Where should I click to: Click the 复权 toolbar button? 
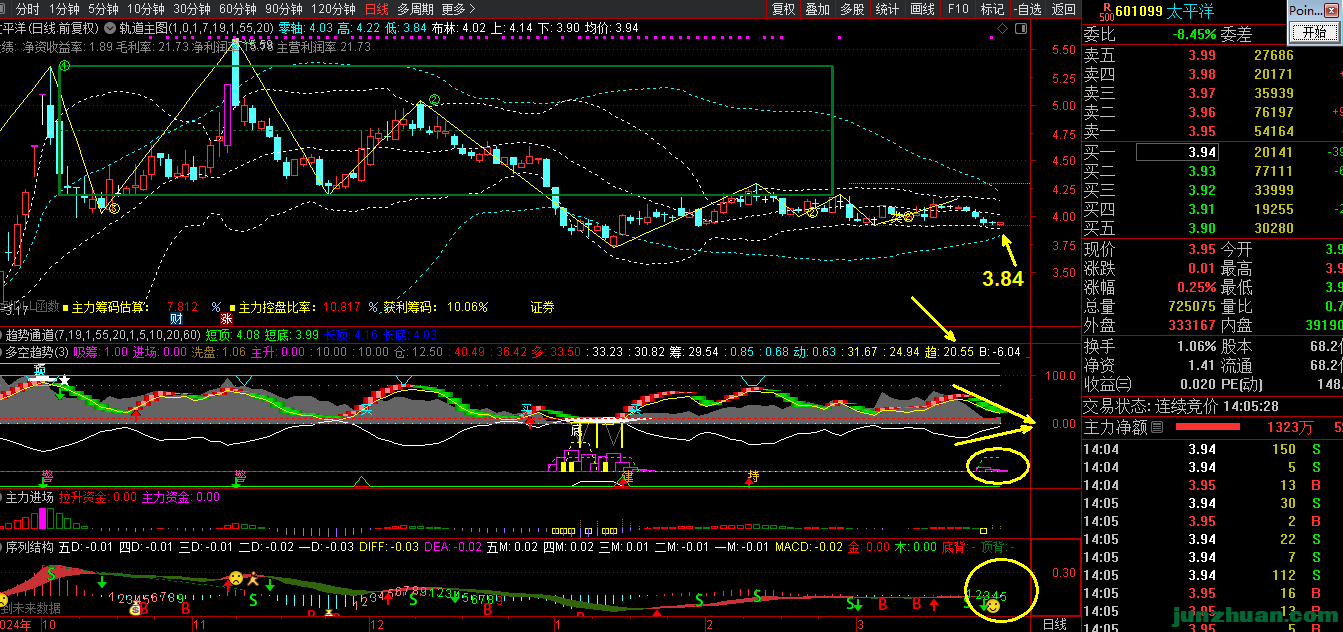coord(784,9)
